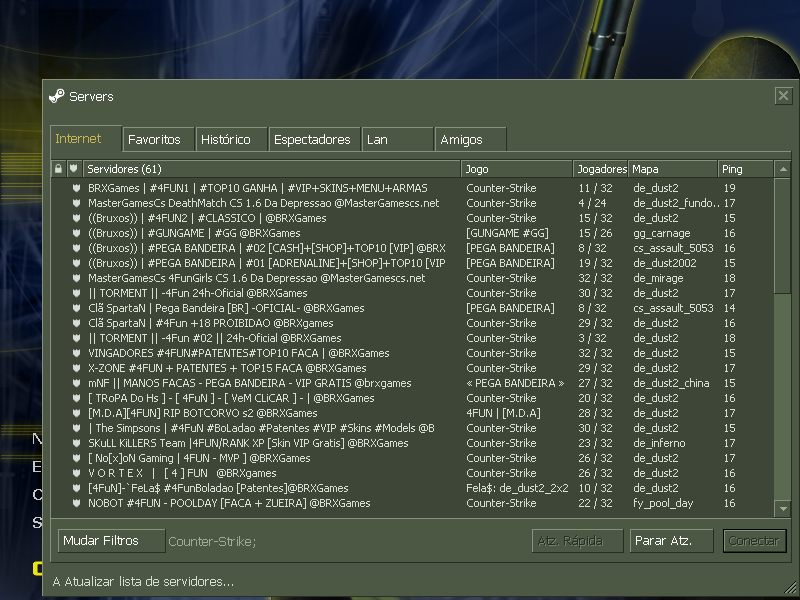Click shield icon of TRoPA Do Hs row
The image size is (800, 600).
(x=77, y=398)
